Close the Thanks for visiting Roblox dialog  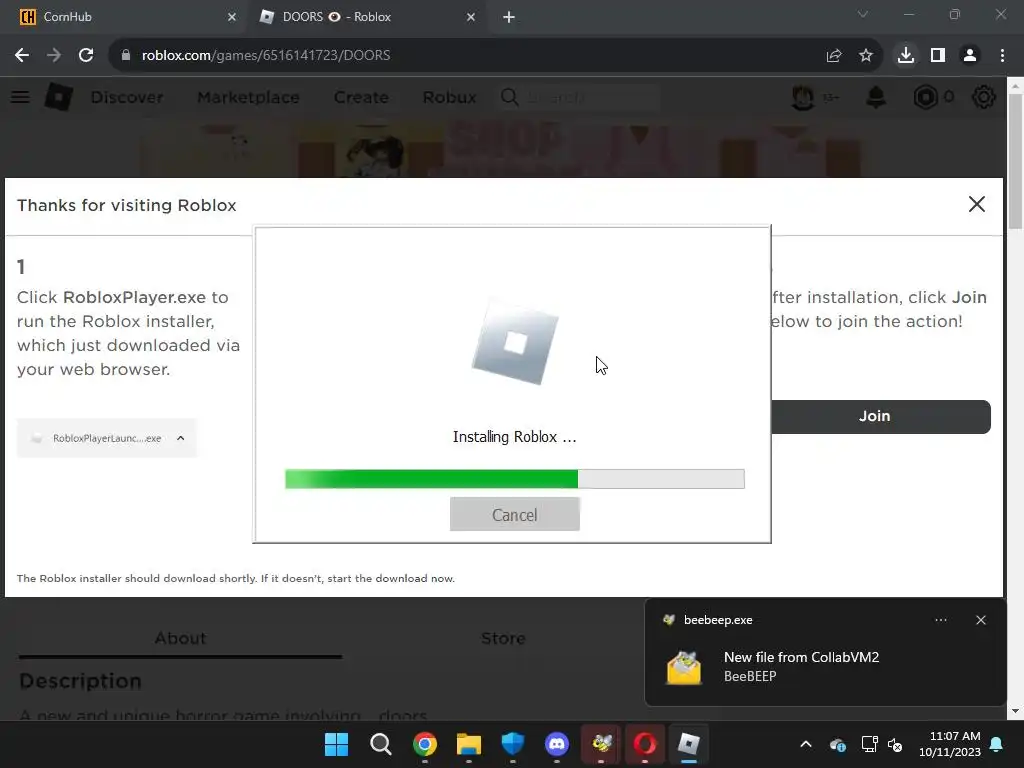tap(976, 204)
